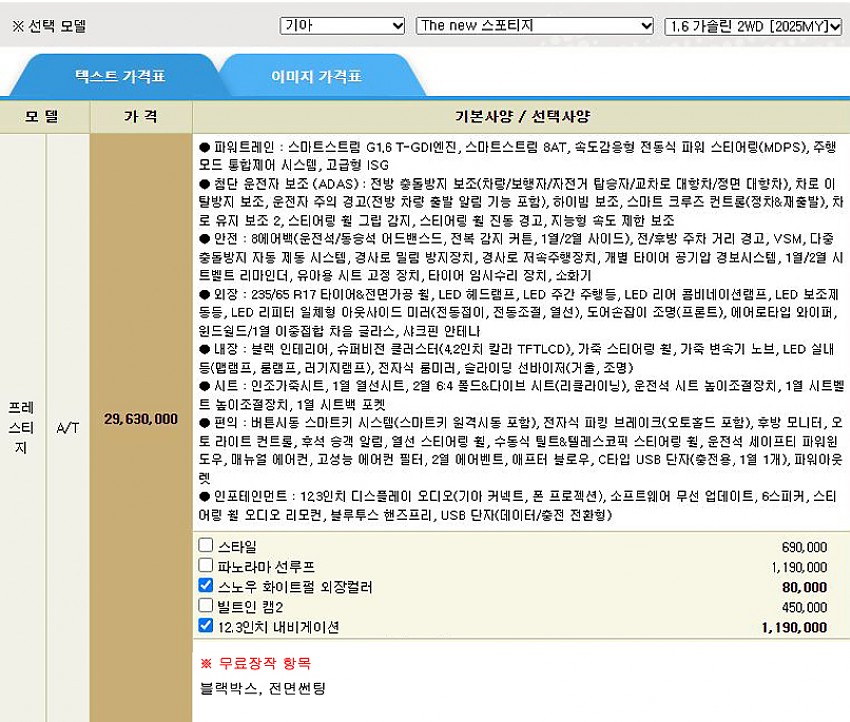Expand the The new 스포티지 model dropdown

pyautogui.click(x=534, y=26)
